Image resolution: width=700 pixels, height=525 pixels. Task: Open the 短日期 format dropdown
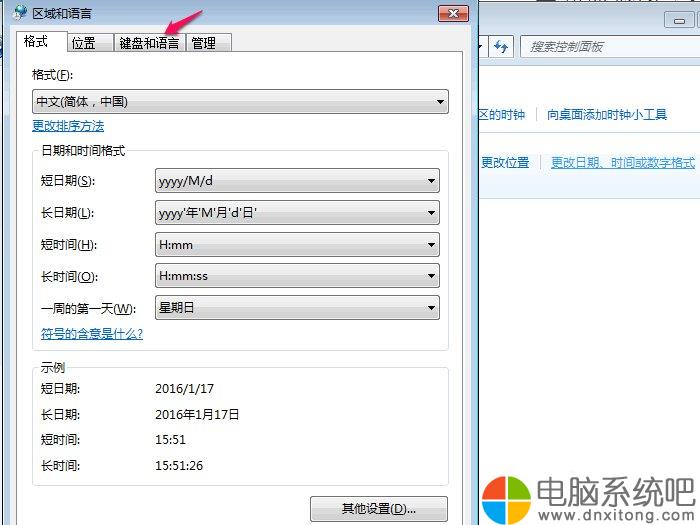click(x=297, y=181)
